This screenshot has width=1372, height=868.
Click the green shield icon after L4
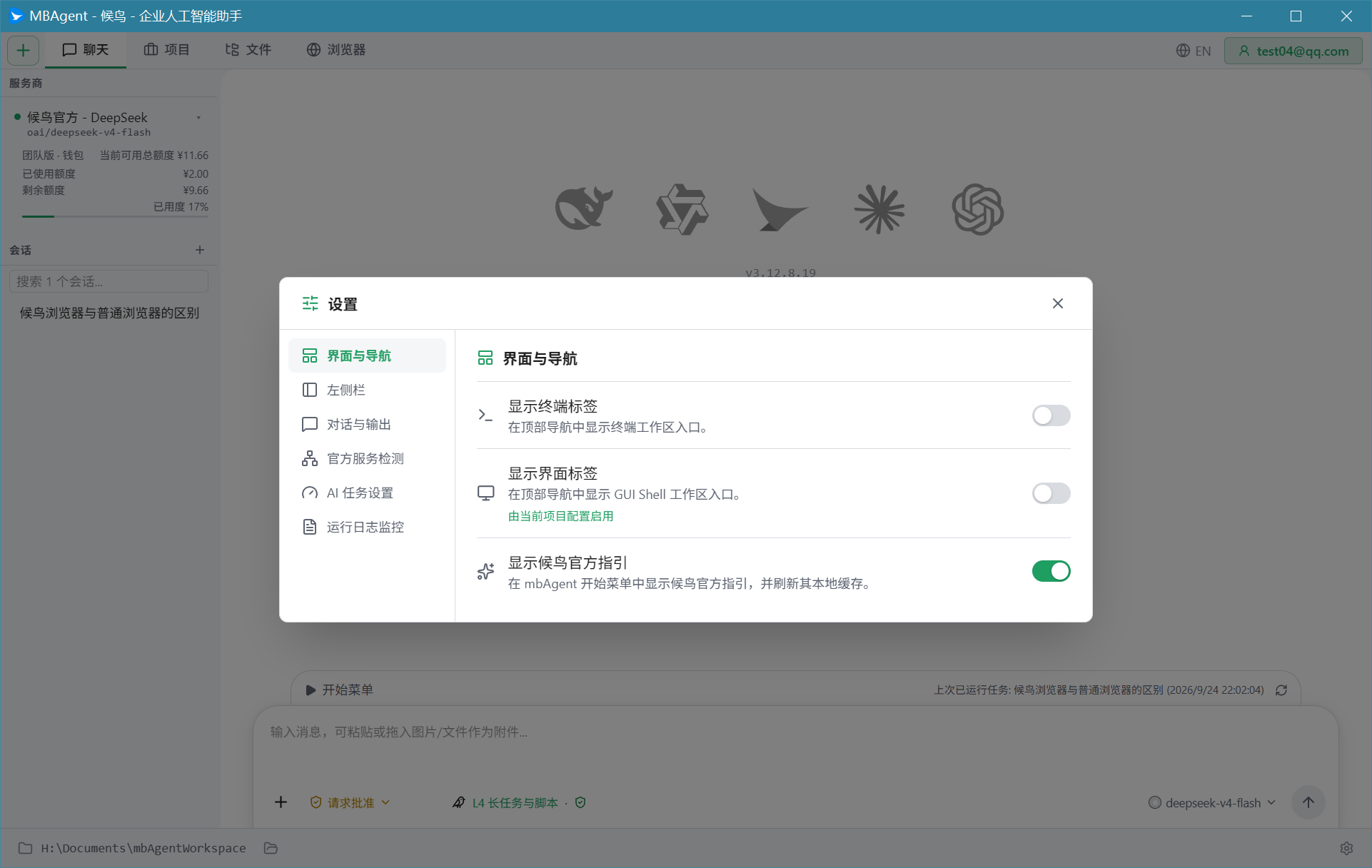(x=580, y=802)
